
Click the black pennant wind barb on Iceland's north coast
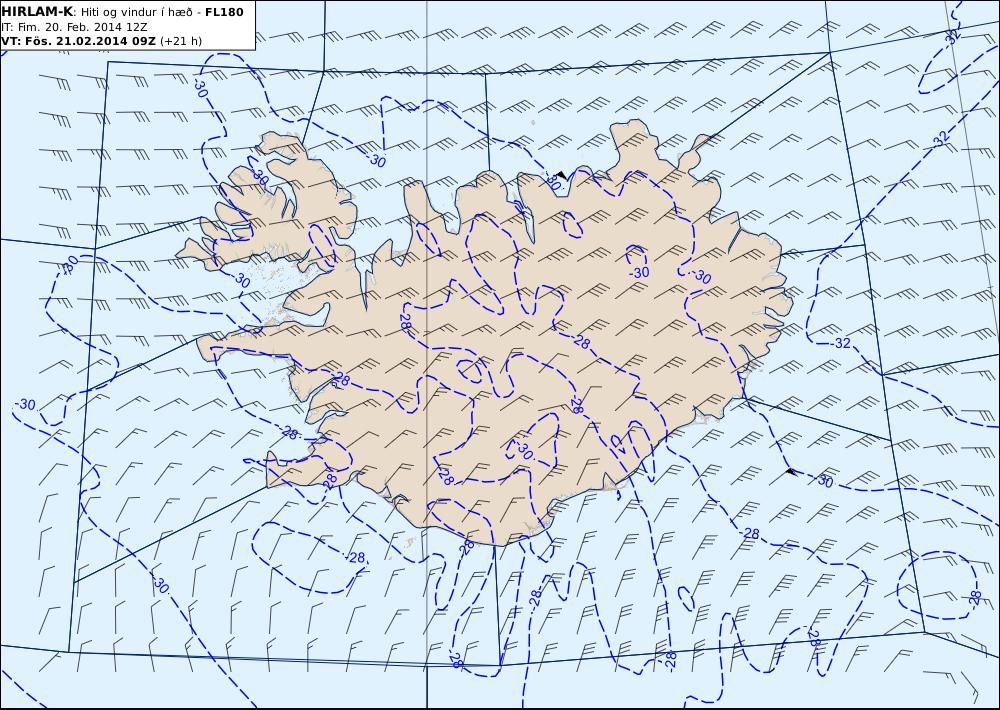click(x=561, y=174)
